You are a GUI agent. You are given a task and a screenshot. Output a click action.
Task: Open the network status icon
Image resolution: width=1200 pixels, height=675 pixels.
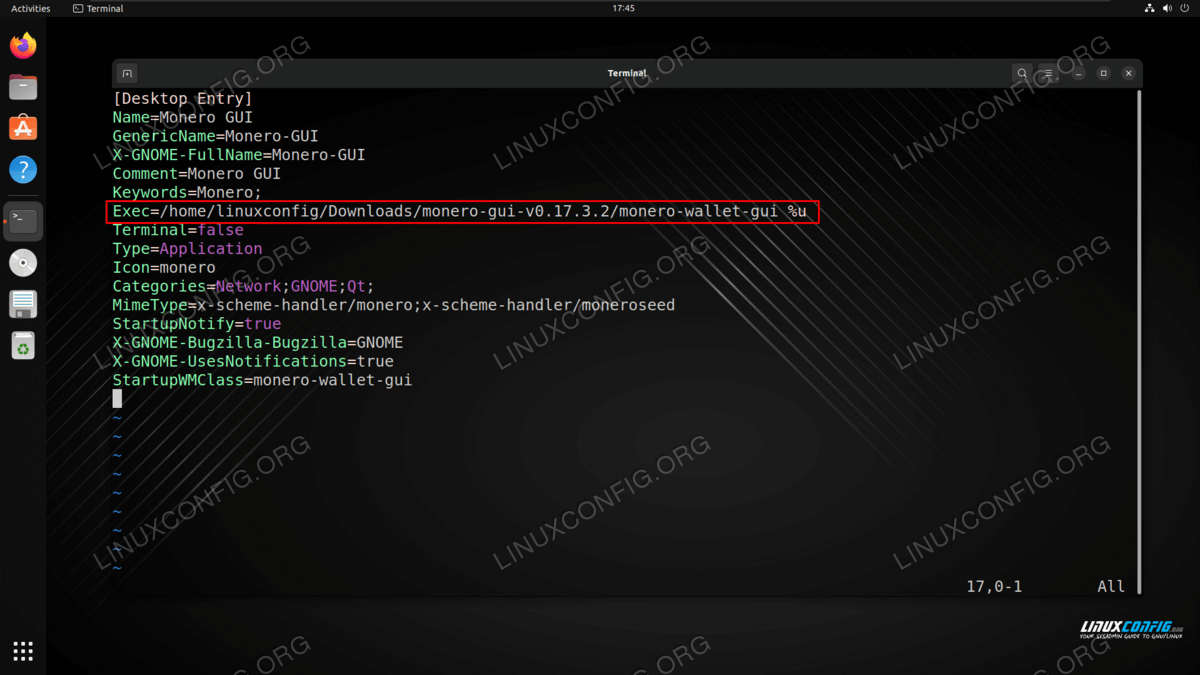point(1150,8)
